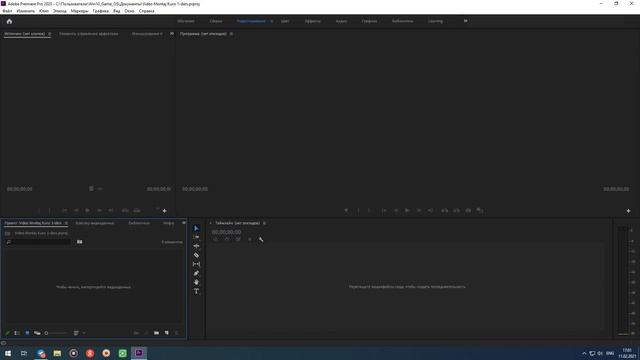640x360 pixels.
Task: Go to the Premiere Home screen icon
Action: [x=9, y=21]
